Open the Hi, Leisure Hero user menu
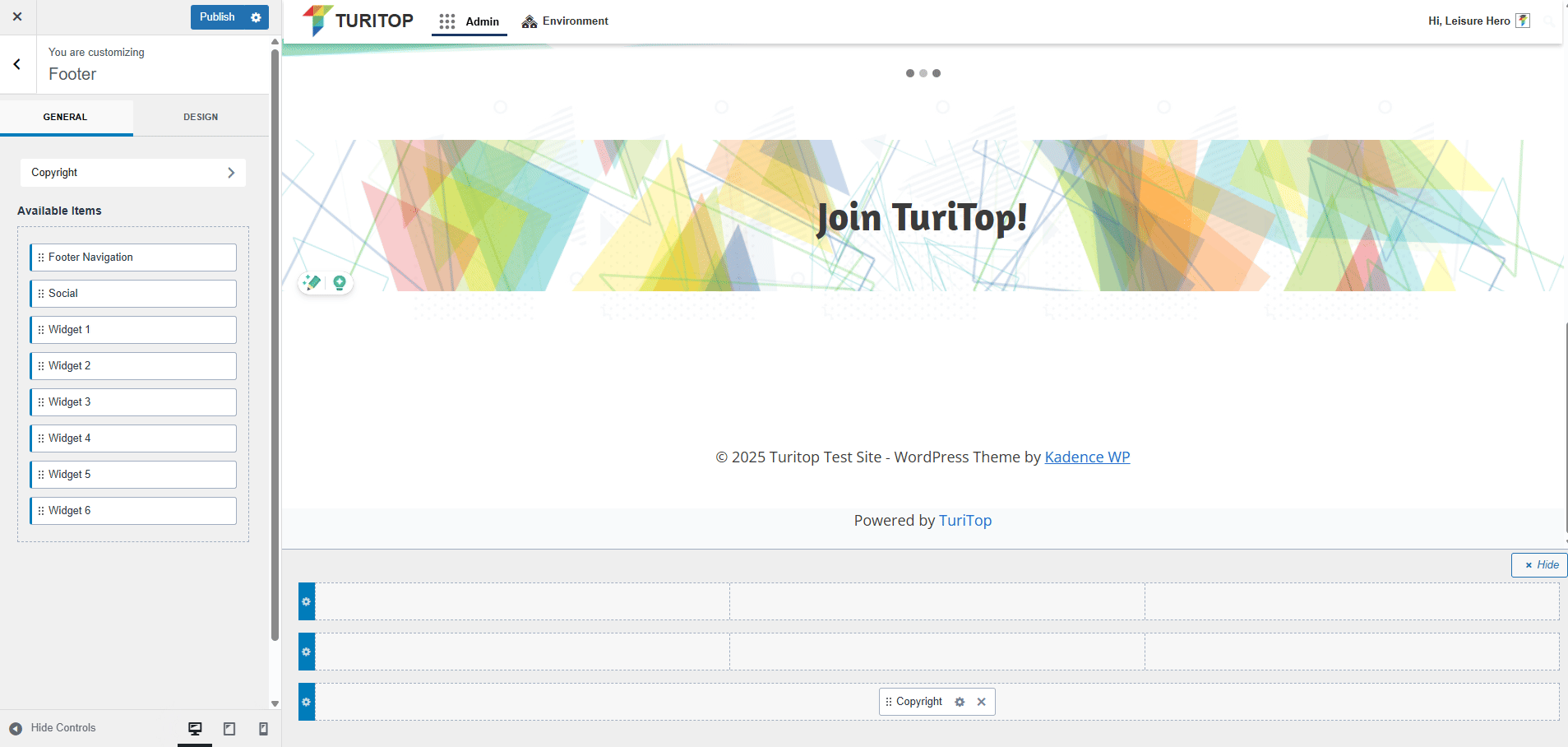Image resolution: width=1568 pixels, height=747 pixels. (1478, 21)
